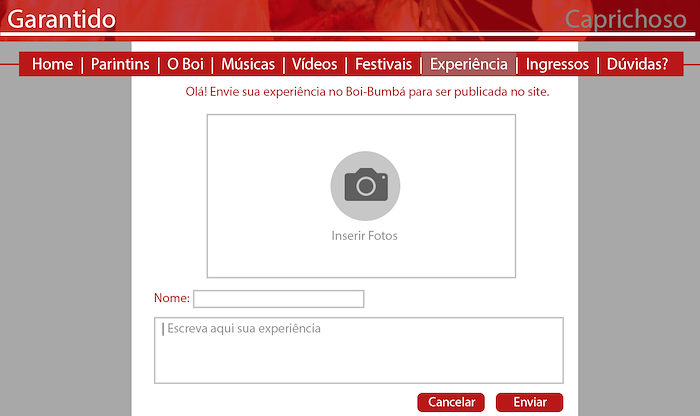The image size is (700, 416).
Task: Click into the Nome input field
Action: 279,299
